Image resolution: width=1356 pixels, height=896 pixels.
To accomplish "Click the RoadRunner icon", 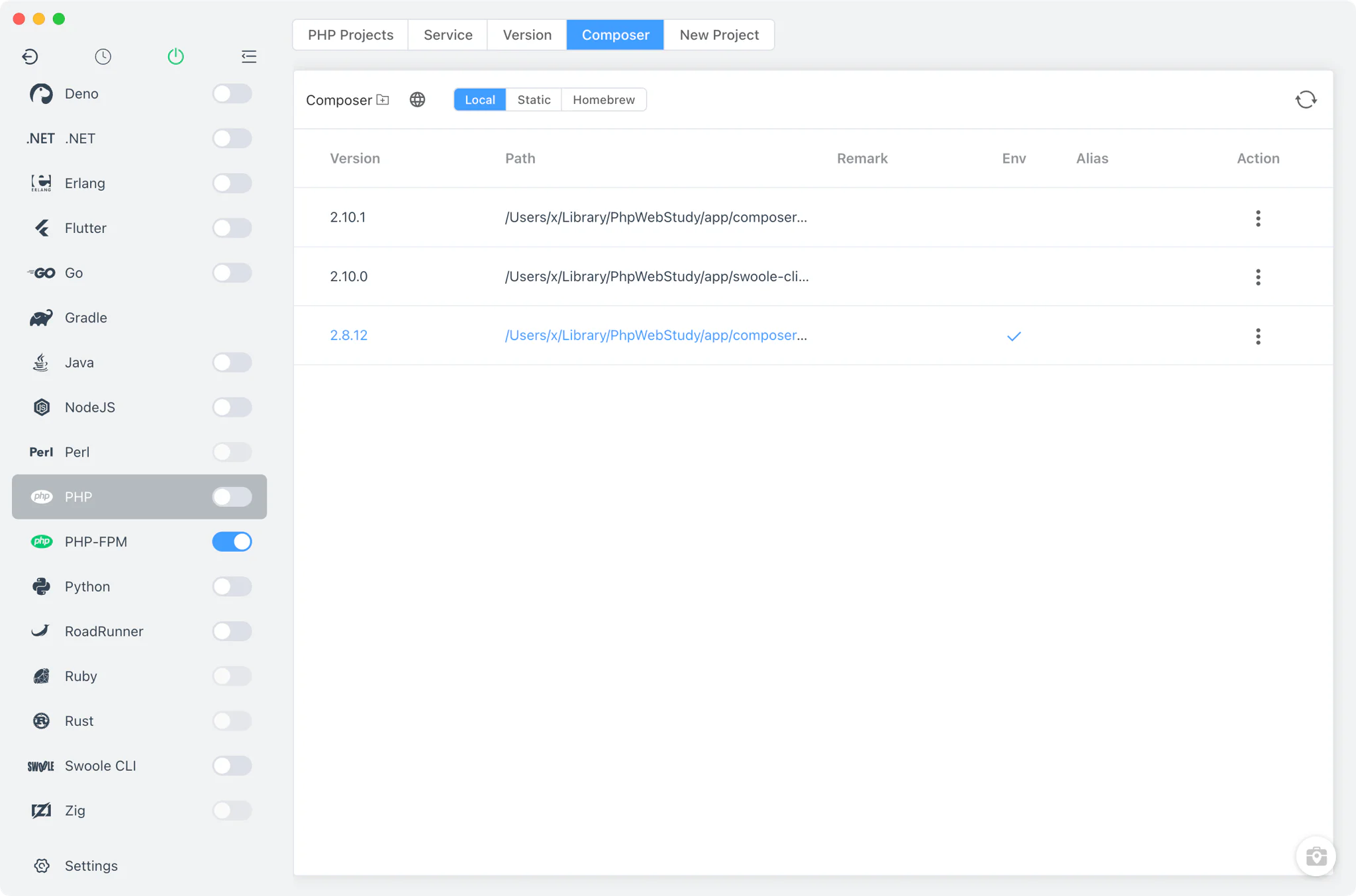I will click(40, 631).
